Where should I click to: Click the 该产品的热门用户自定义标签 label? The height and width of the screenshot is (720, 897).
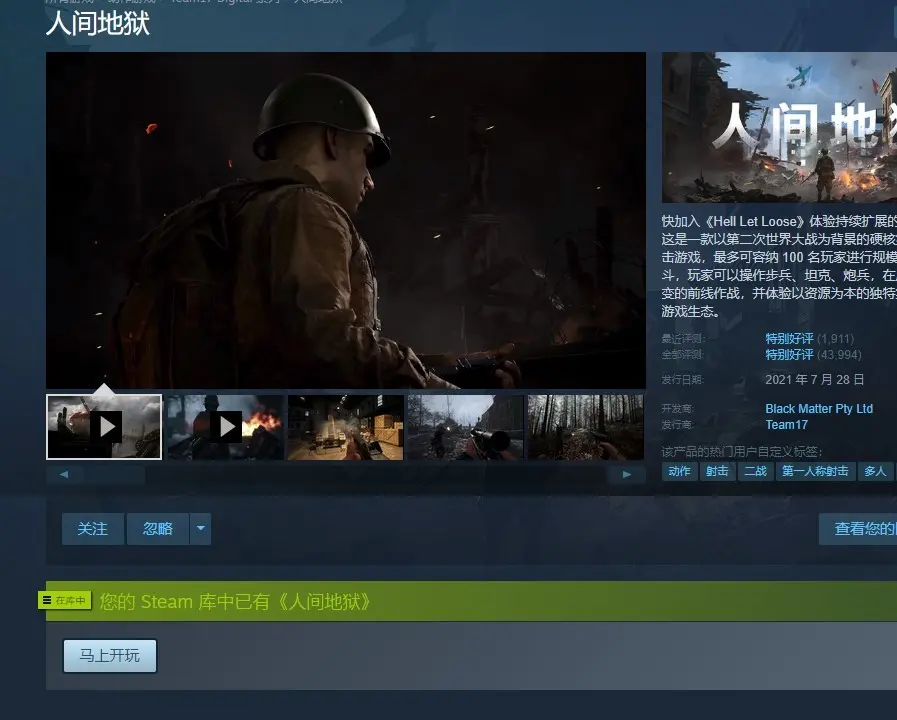[742, 452]
